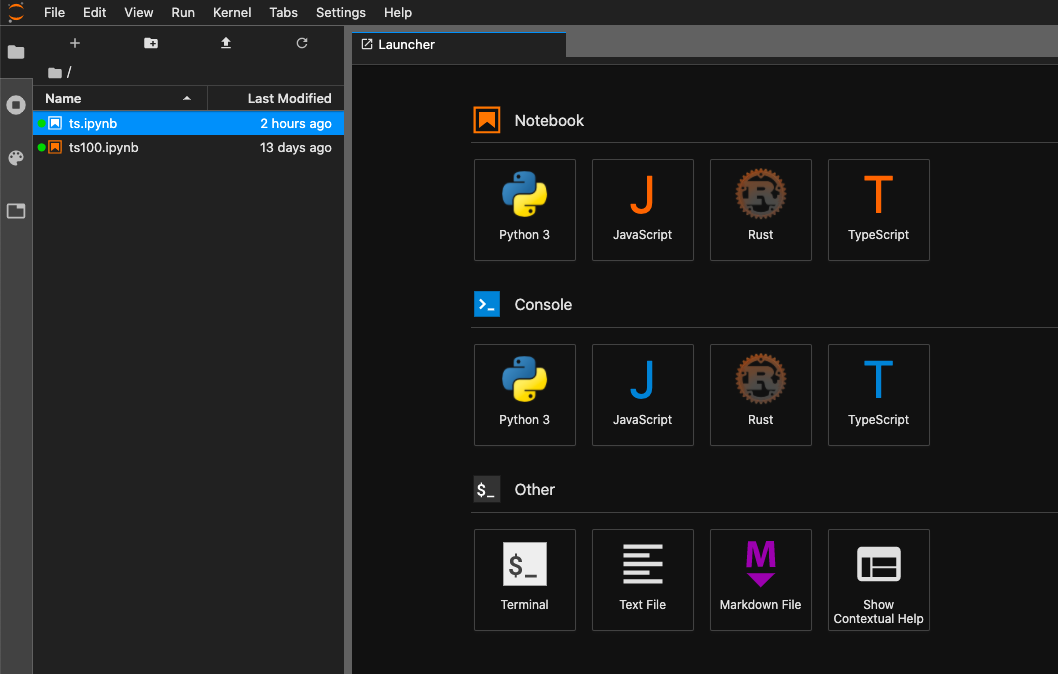The height and width of the screenshot is (674, 1058).
Task: Open a new Terminal
Action: tap(524, 579)
